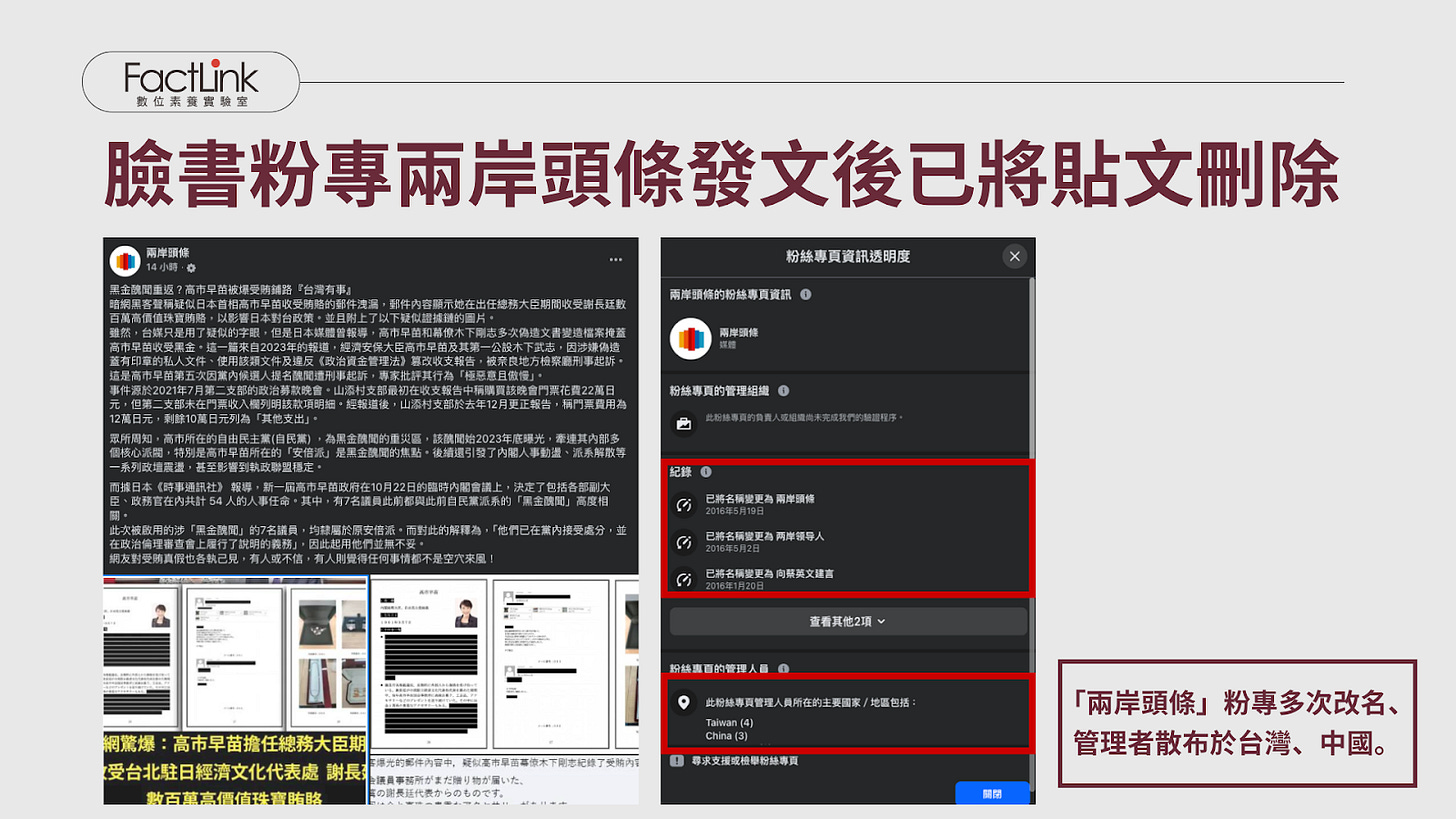Click the history icon for 兩岸頭條 name change
The image size is (1456, 819).
tap(684, 503)
